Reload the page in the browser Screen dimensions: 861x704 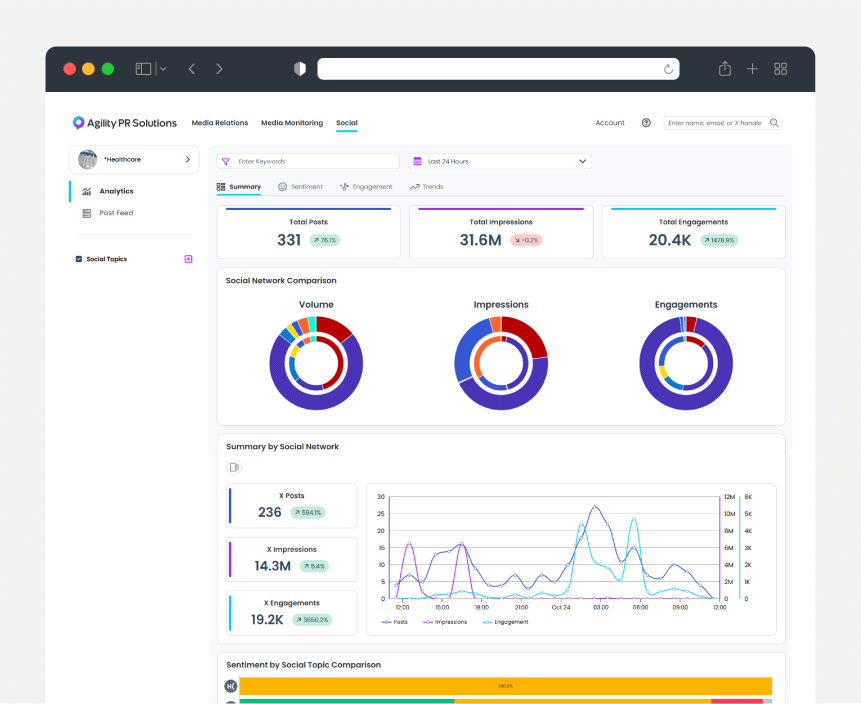point(668,68)
